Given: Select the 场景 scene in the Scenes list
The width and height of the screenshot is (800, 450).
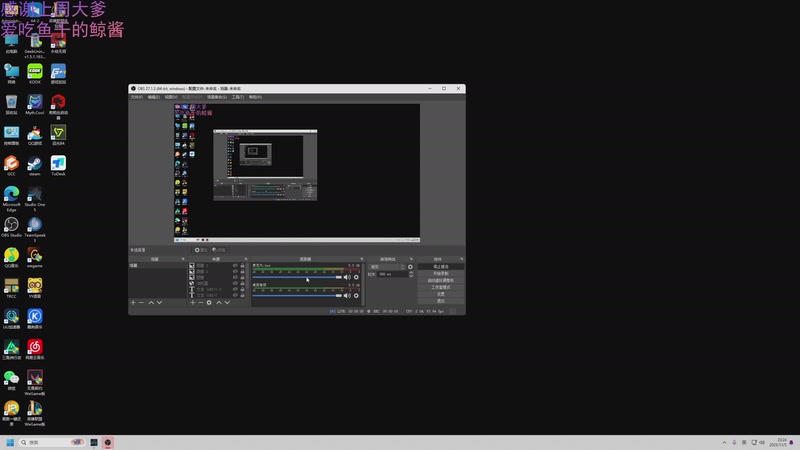Looking at the screenshot, I should pos(158,265).
